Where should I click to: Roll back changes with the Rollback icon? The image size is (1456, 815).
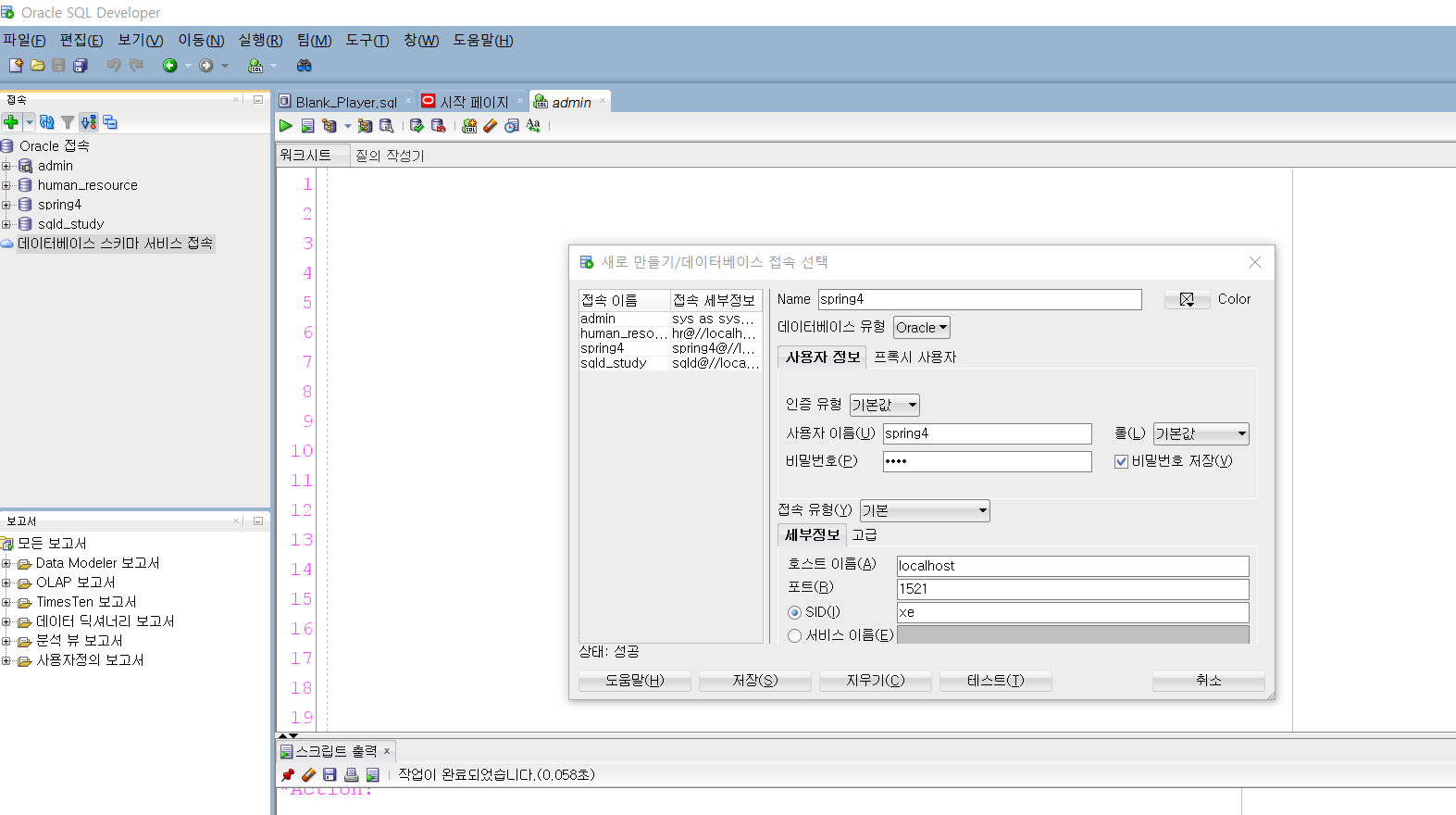439,126
